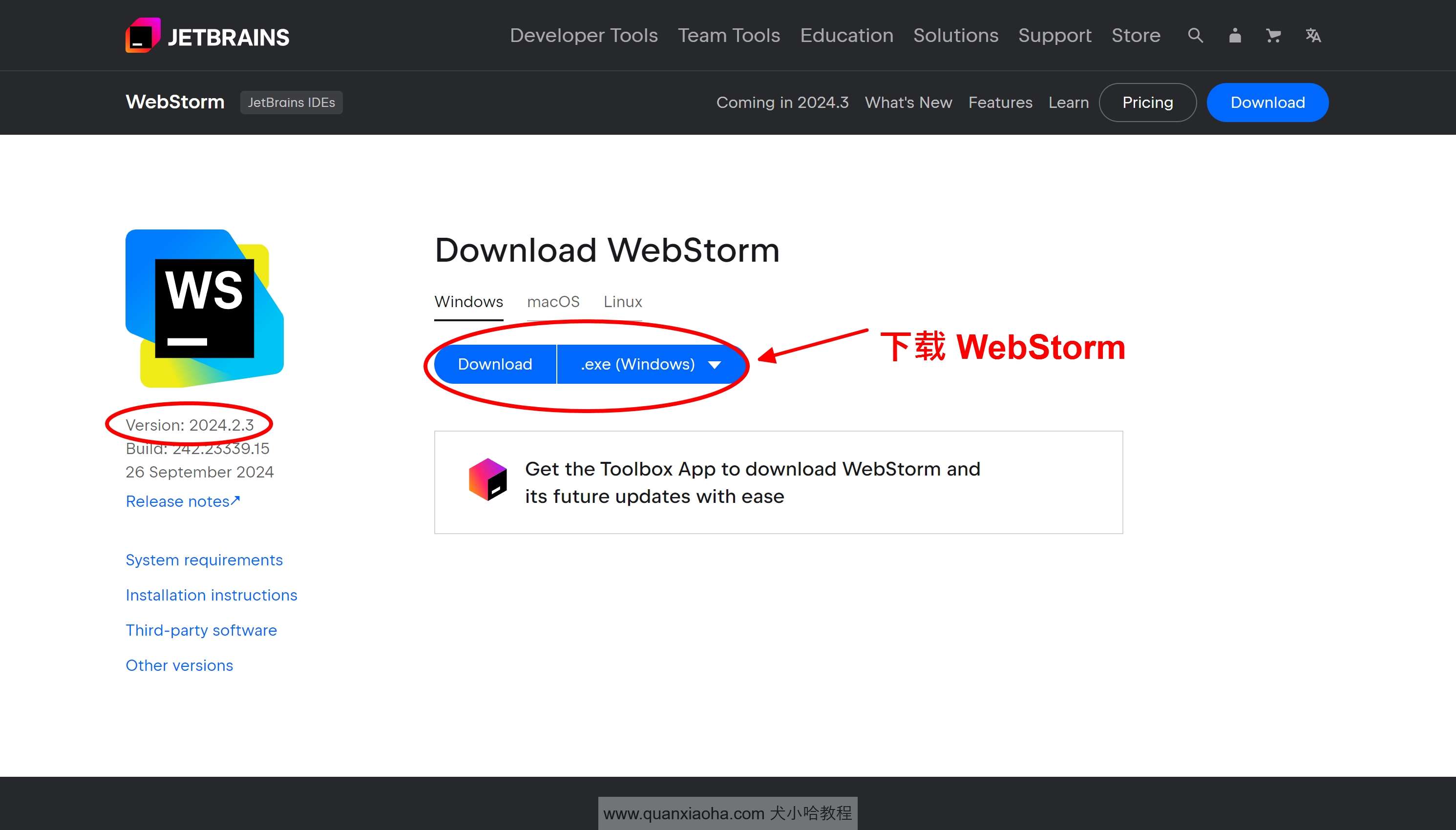Image resolution: width=1456 pixels, height=830 pixels.
Task: Switch to the macOS tab
Action: [553, 302]
